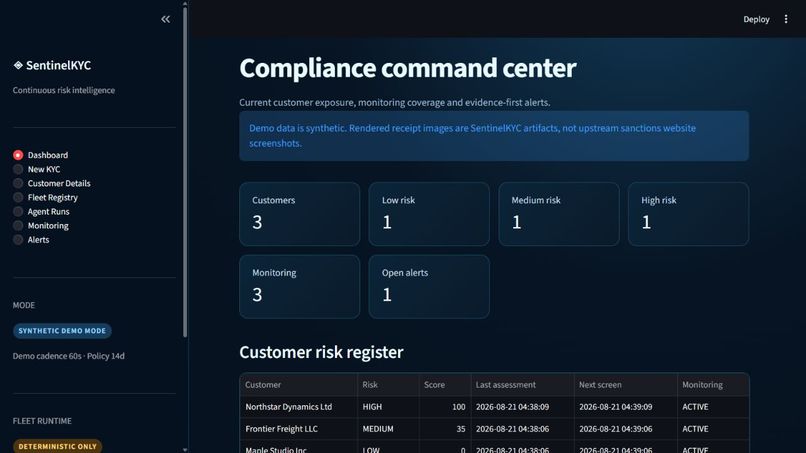806x453 pixels.
Task: Select the Customer Details radio option
Action: (x=52, y=183)
